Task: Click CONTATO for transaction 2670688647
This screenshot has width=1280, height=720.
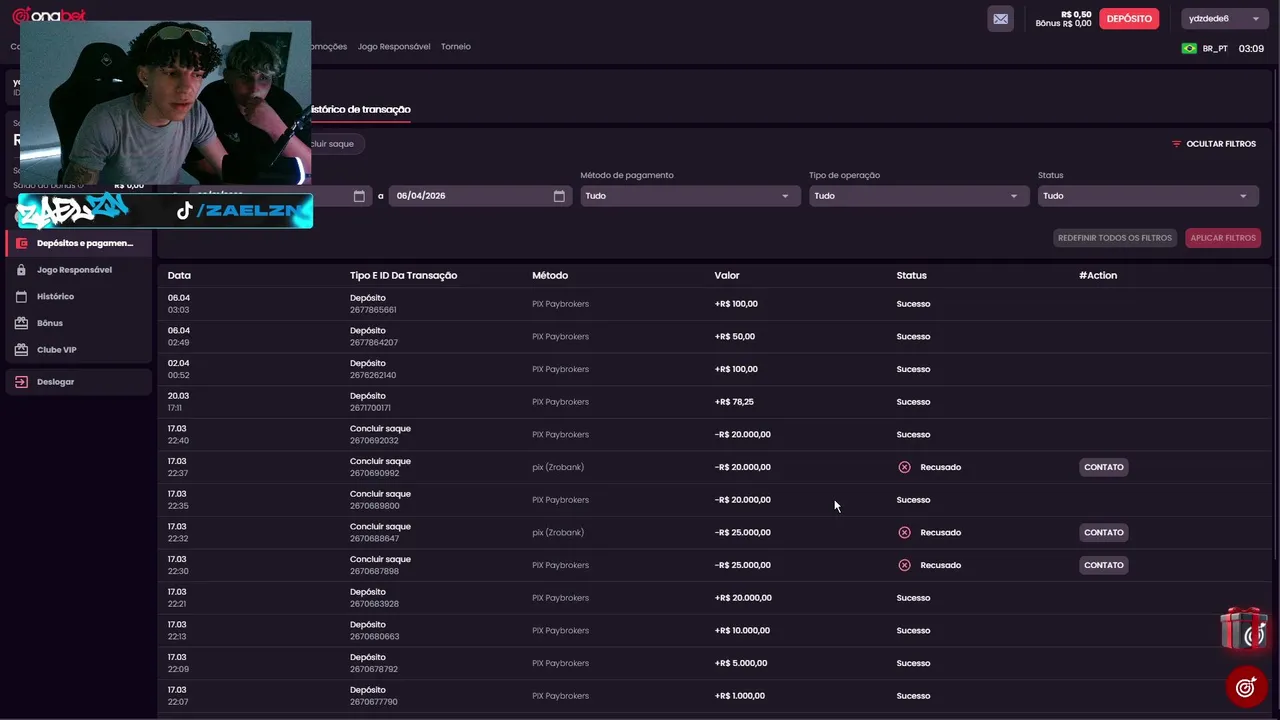Action: pyautogui.click(x=1103, y=533)
